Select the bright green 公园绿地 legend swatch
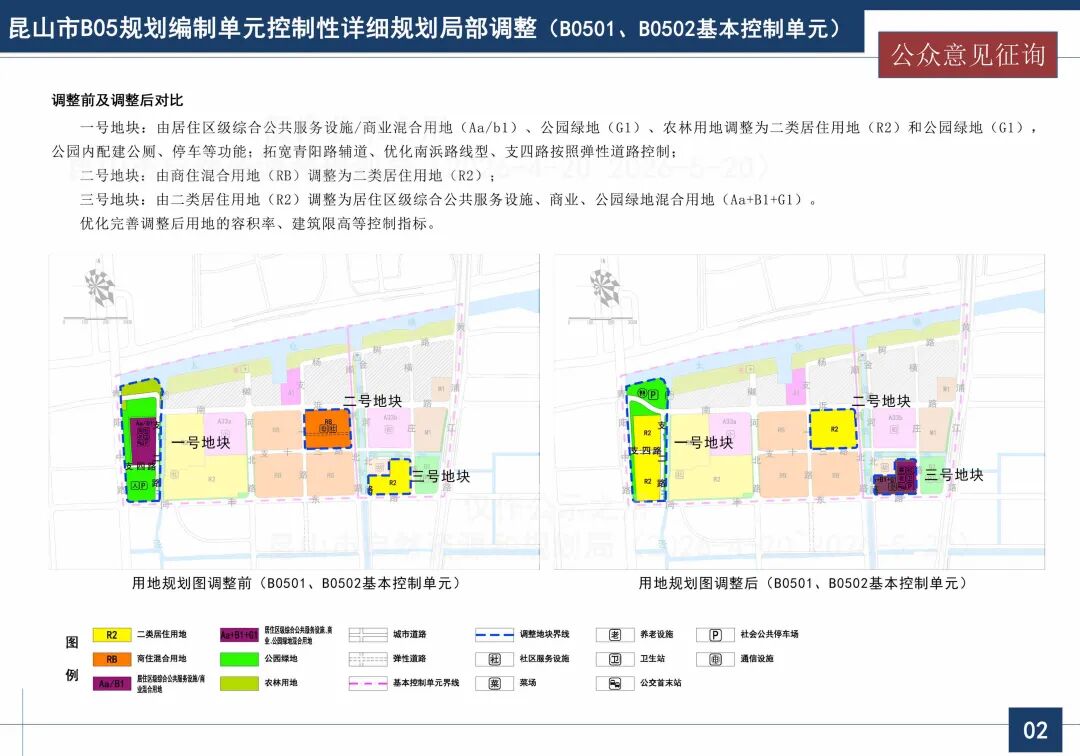 pos(240,659)
